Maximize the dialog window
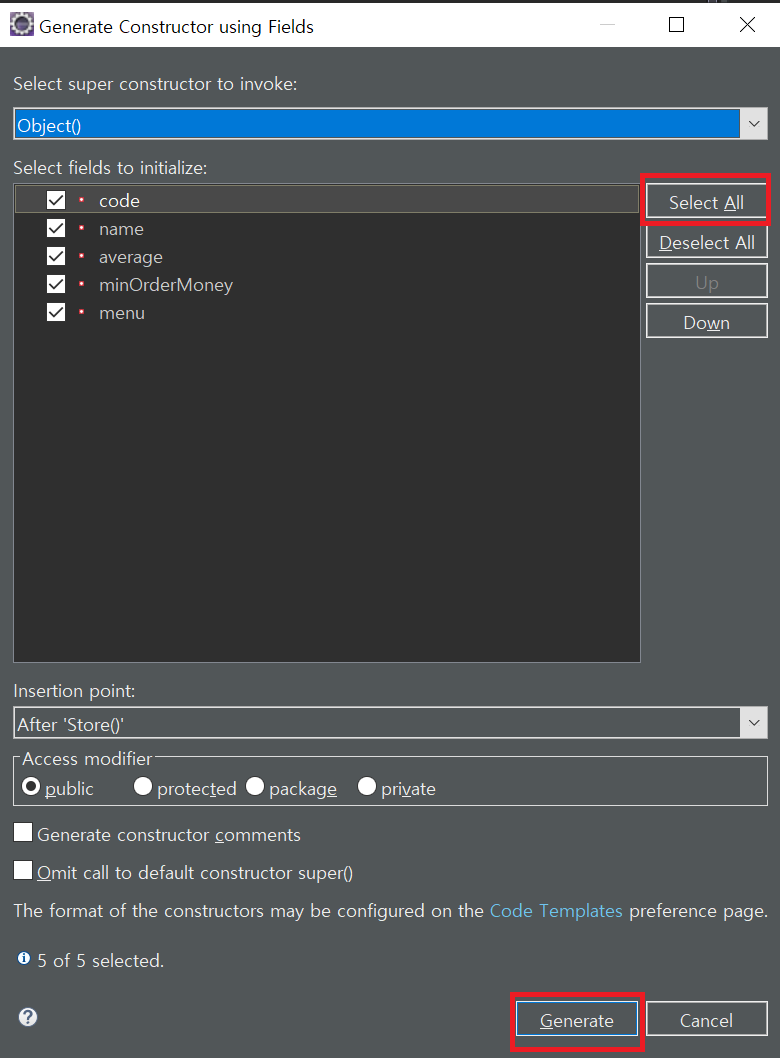780x1058 pixels. click(x=676, y=25)
